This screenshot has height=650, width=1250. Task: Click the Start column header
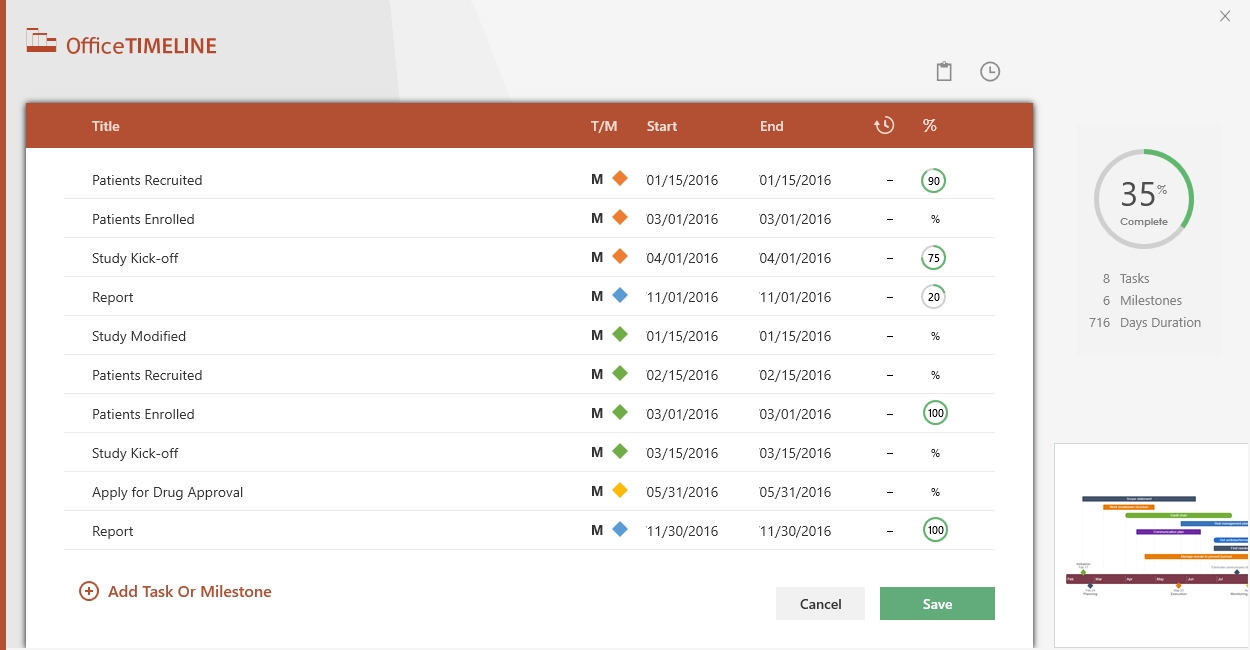662,126
